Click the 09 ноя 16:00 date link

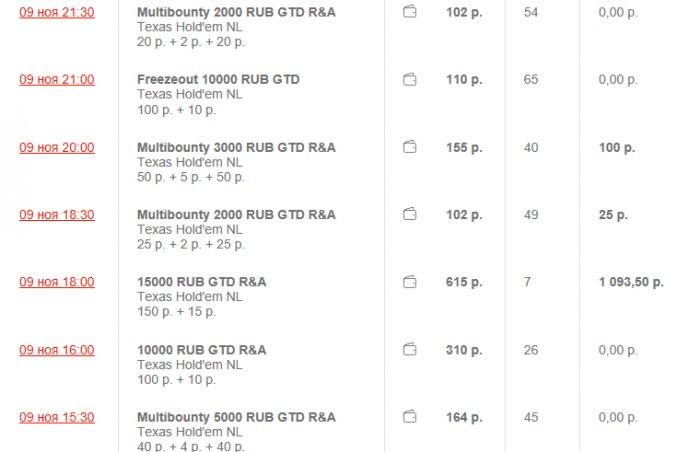57,350
